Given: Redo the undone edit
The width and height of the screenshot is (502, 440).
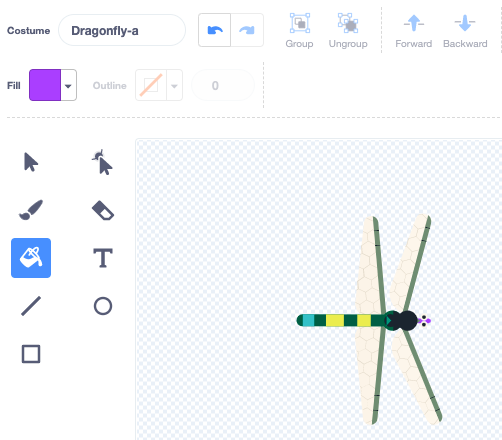Looking at the screenshot, I should click(247, 30).
